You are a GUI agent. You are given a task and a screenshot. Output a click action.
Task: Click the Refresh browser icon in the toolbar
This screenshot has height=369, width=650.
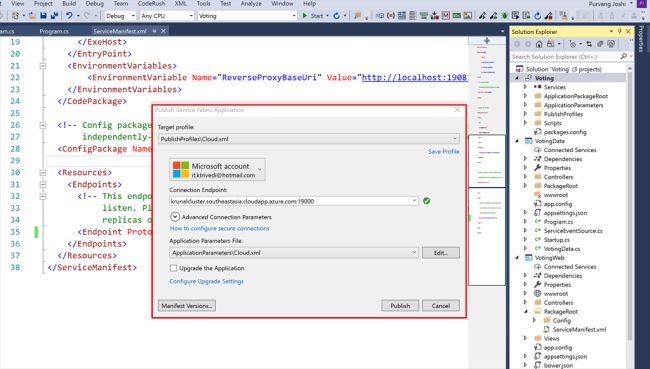tap(336, 16)
